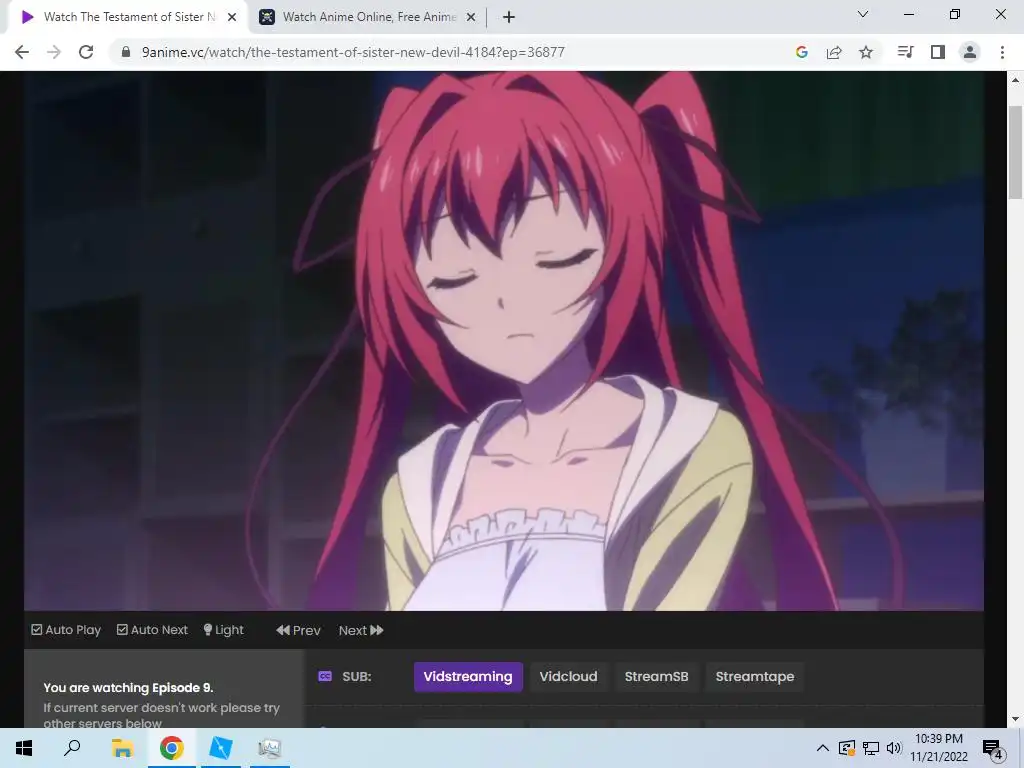
Task: Share this page via share icon
Action: coord(834,52)
